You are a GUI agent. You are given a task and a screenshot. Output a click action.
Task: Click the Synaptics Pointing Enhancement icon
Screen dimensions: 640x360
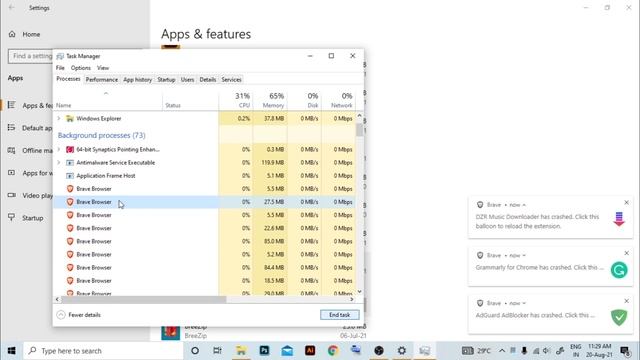click(x=70, y=149)
